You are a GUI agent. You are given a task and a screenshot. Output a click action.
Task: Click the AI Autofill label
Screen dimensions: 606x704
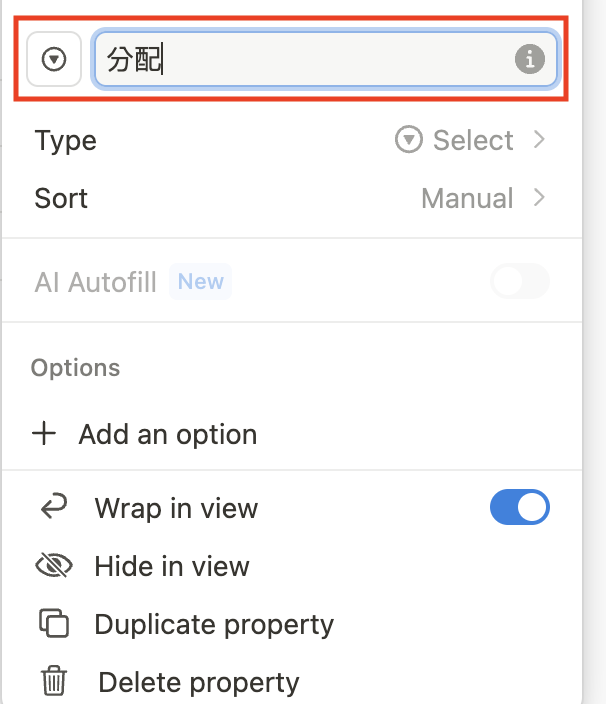point(95,282)
